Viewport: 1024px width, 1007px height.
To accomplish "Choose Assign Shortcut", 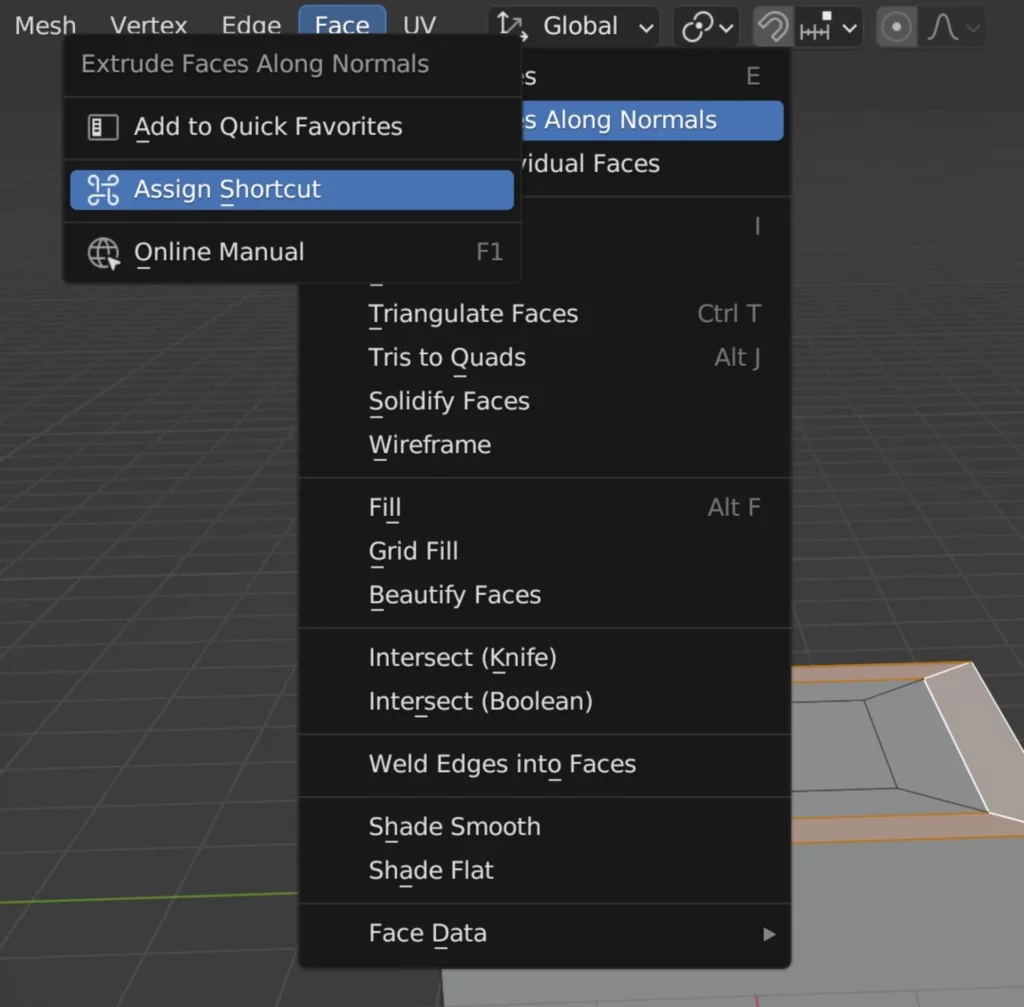I will tap(292, 190).
